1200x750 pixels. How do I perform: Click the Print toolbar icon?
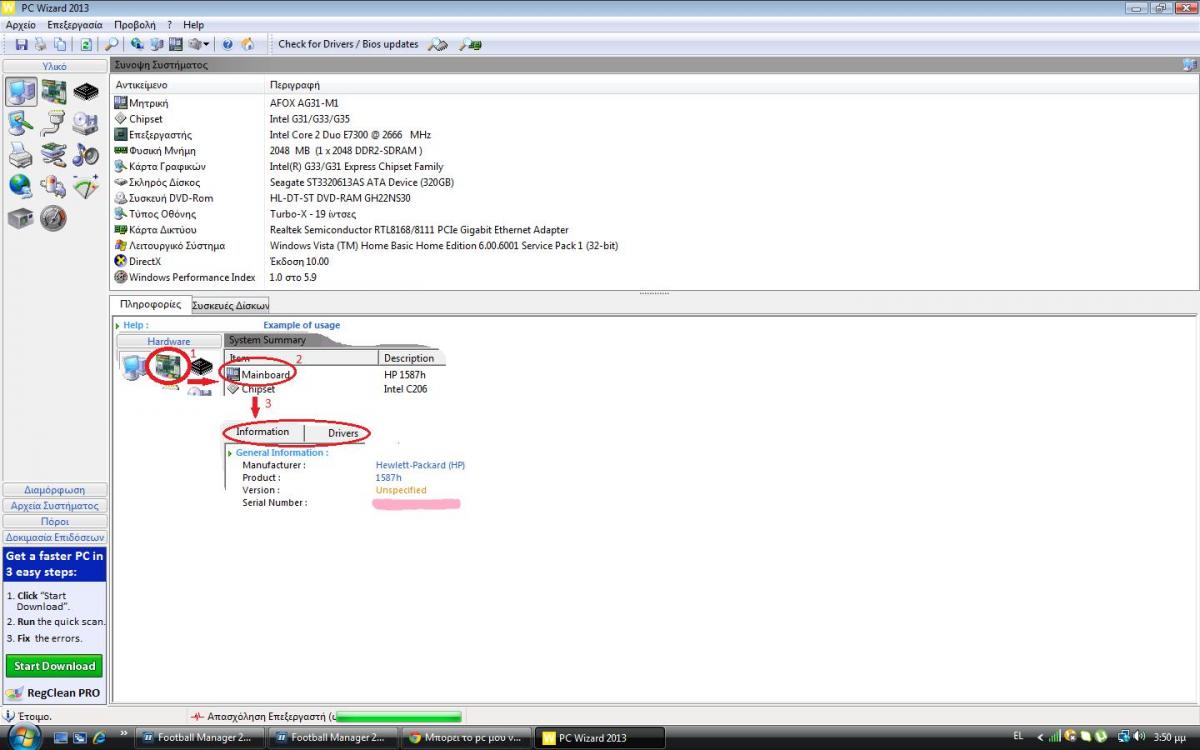click(x=41, y=44)
